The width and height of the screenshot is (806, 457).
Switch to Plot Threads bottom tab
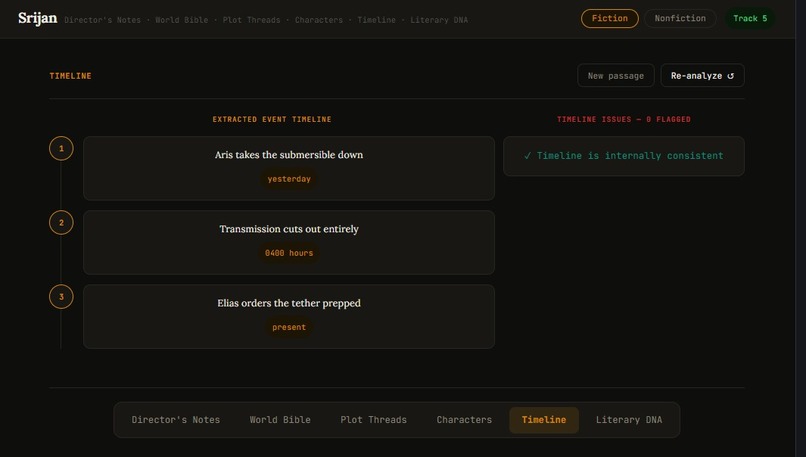pyautogui.click(x=374, y=420)
